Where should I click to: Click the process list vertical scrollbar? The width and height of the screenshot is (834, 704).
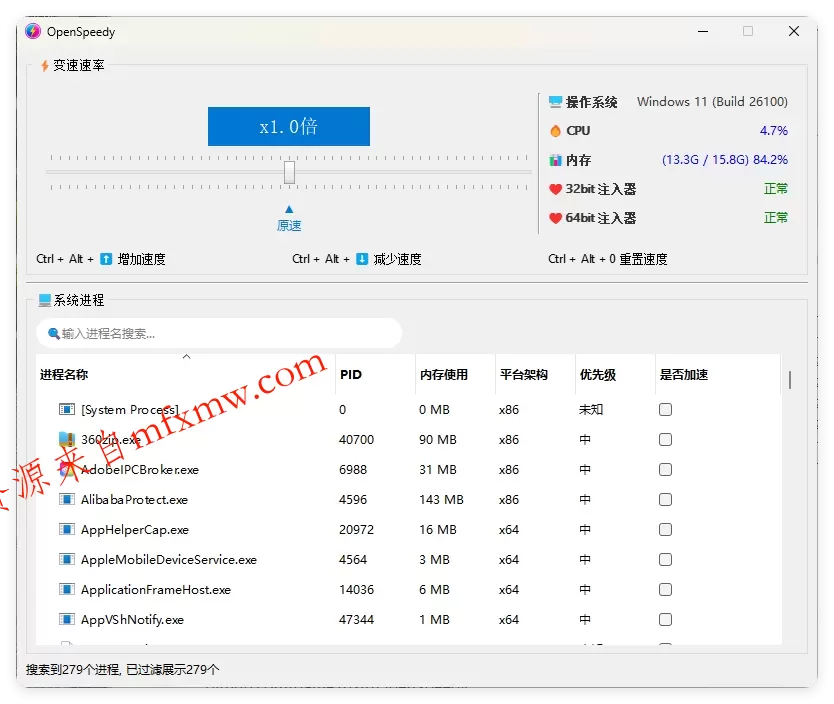coord(790,380)
